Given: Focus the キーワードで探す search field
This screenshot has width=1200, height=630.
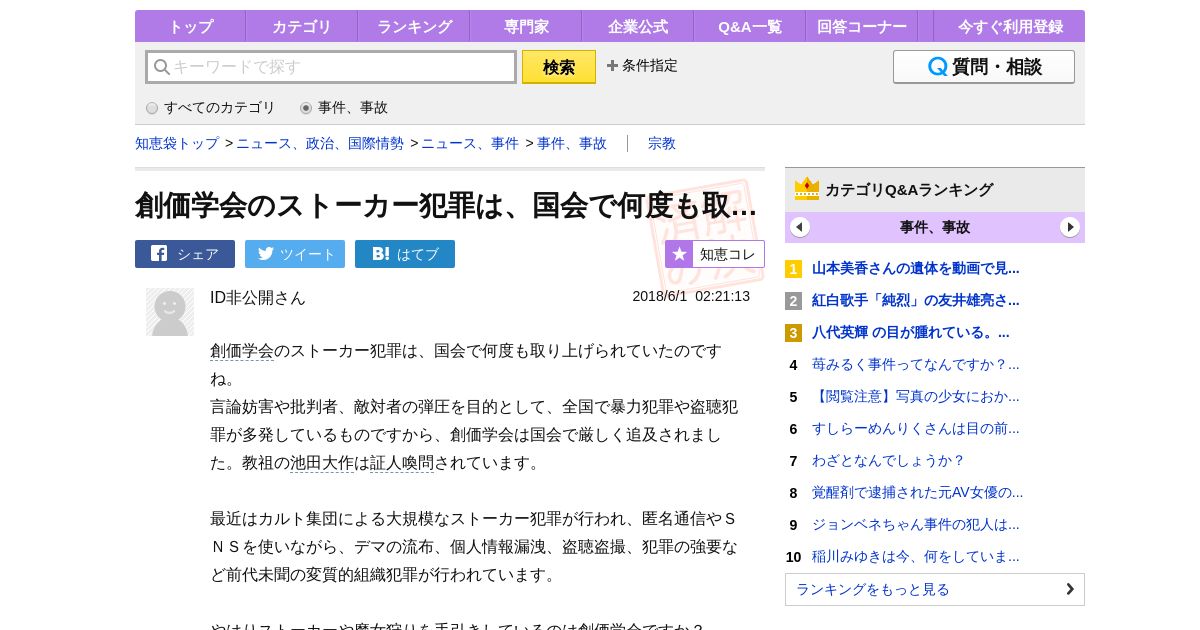Looking at the screenshot, I should [331, 67].
